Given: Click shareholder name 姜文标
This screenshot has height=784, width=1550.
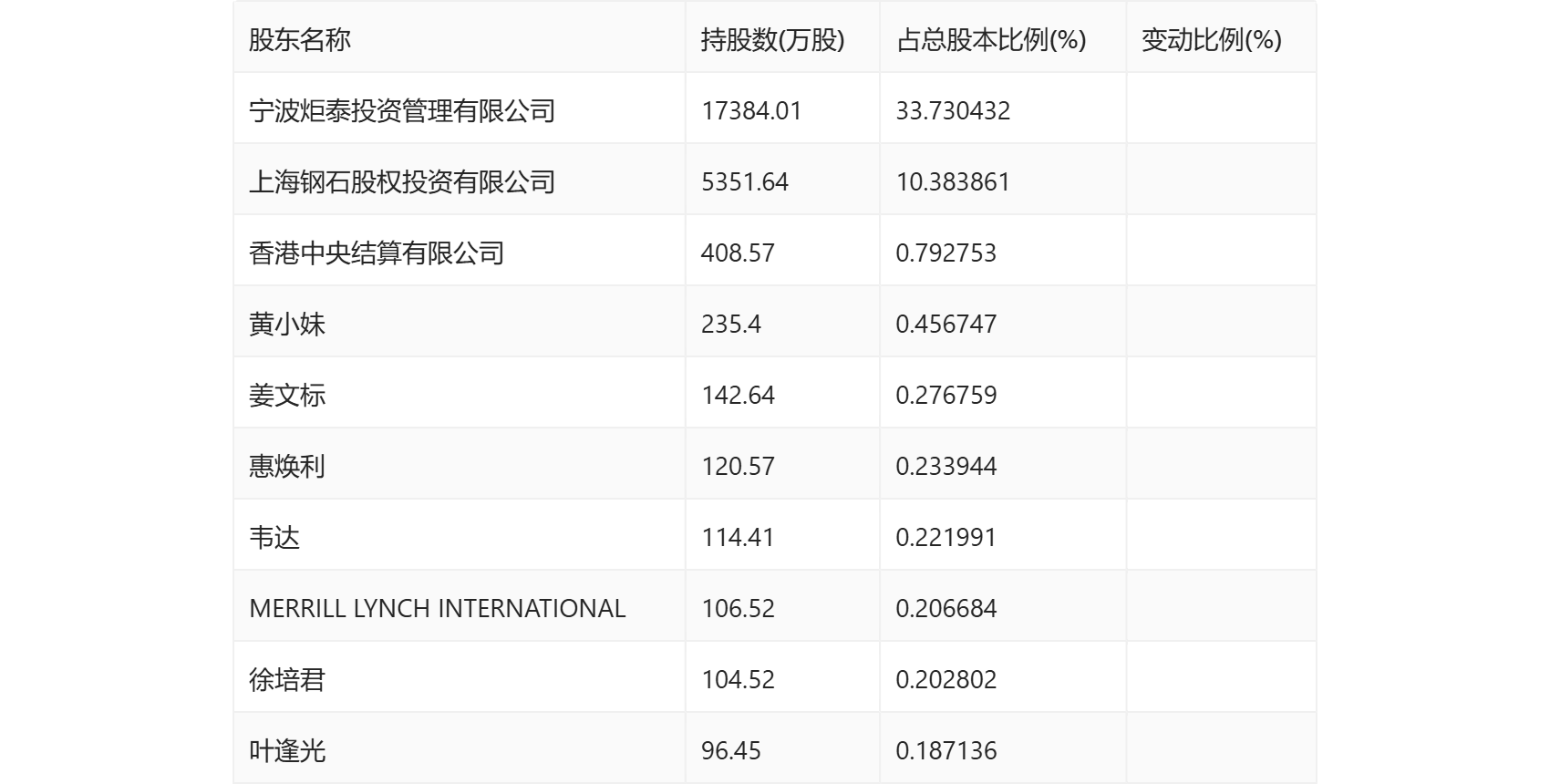Looking at the screenshot, I should [287, 396].
